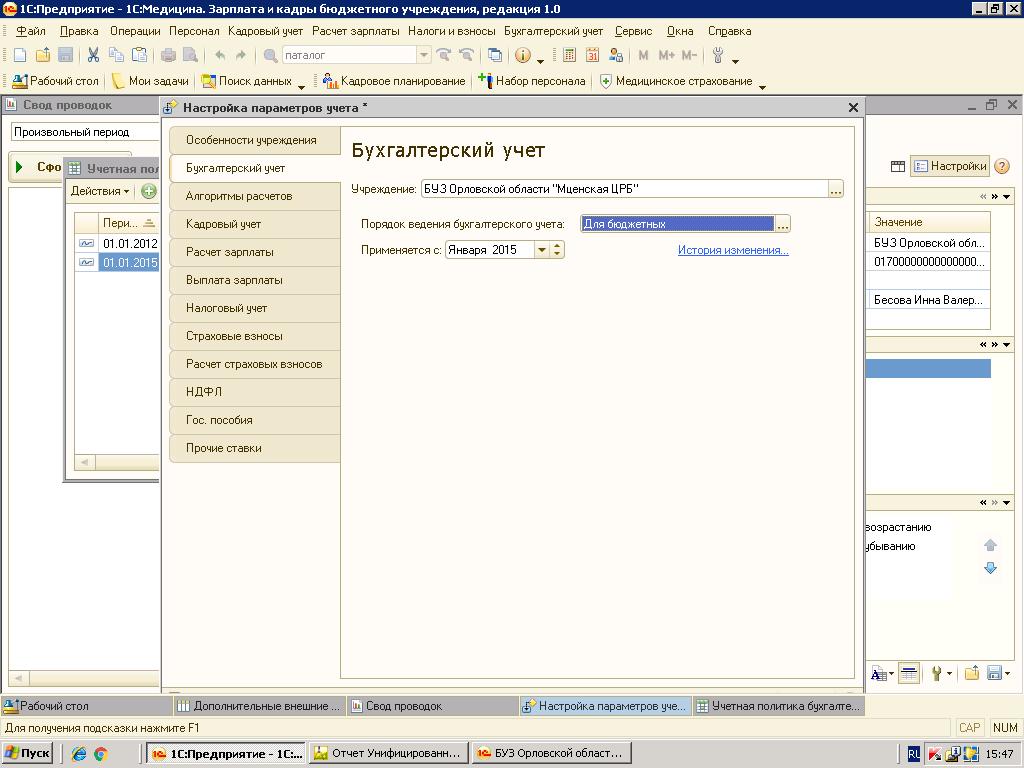
Task: Click the Paste clipboard icon
Action: point(139,56)
